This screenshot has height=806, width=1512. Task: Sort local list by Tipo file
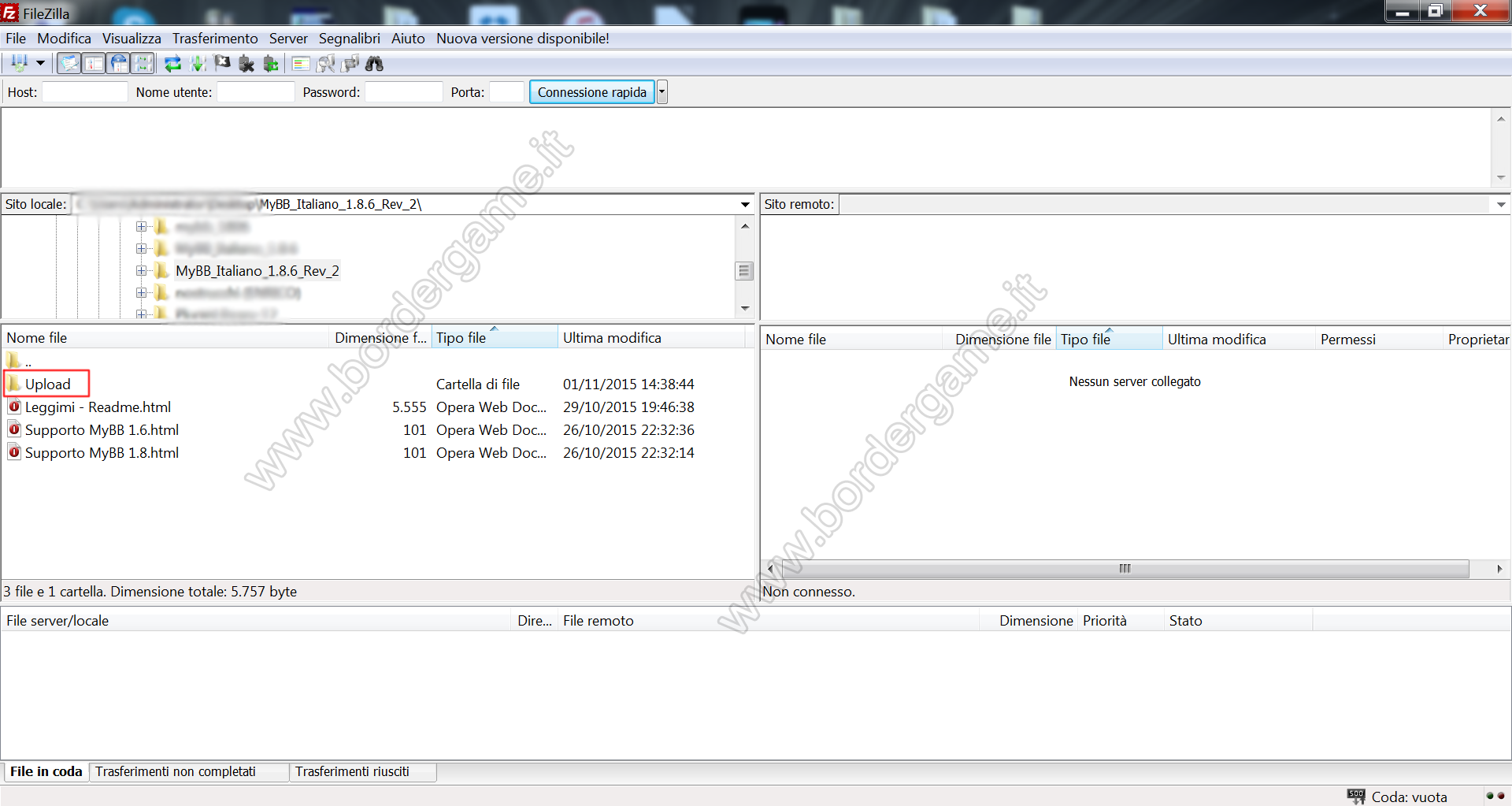[495, 337]
